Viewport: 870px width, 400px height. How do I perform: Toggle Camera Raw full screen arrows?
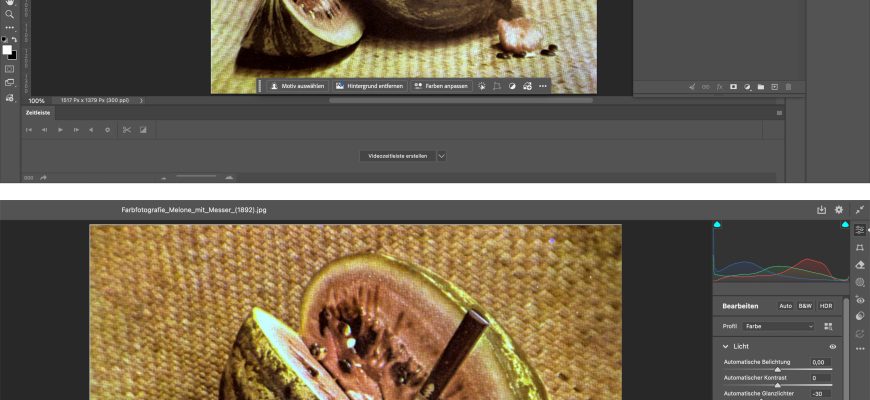[859, 210]
